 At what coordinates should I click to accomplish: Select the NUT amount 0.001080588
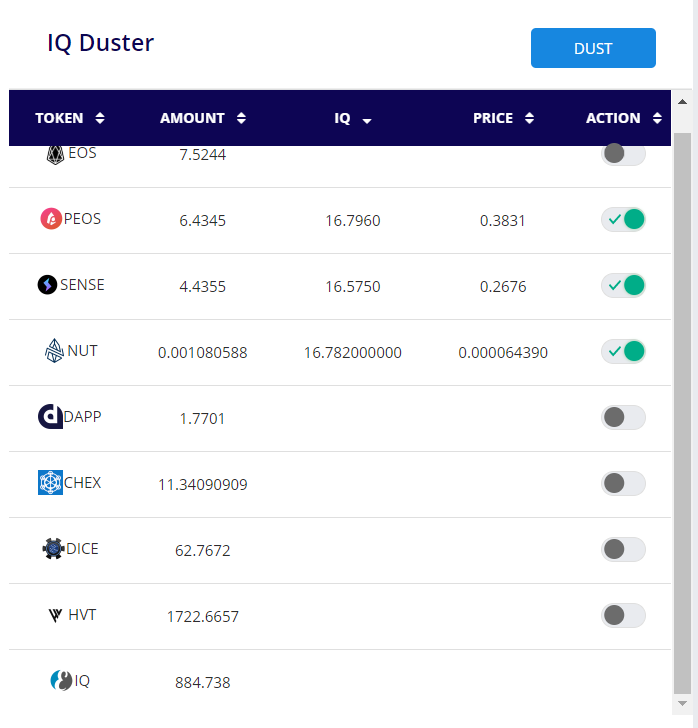[x=202, y=352]
